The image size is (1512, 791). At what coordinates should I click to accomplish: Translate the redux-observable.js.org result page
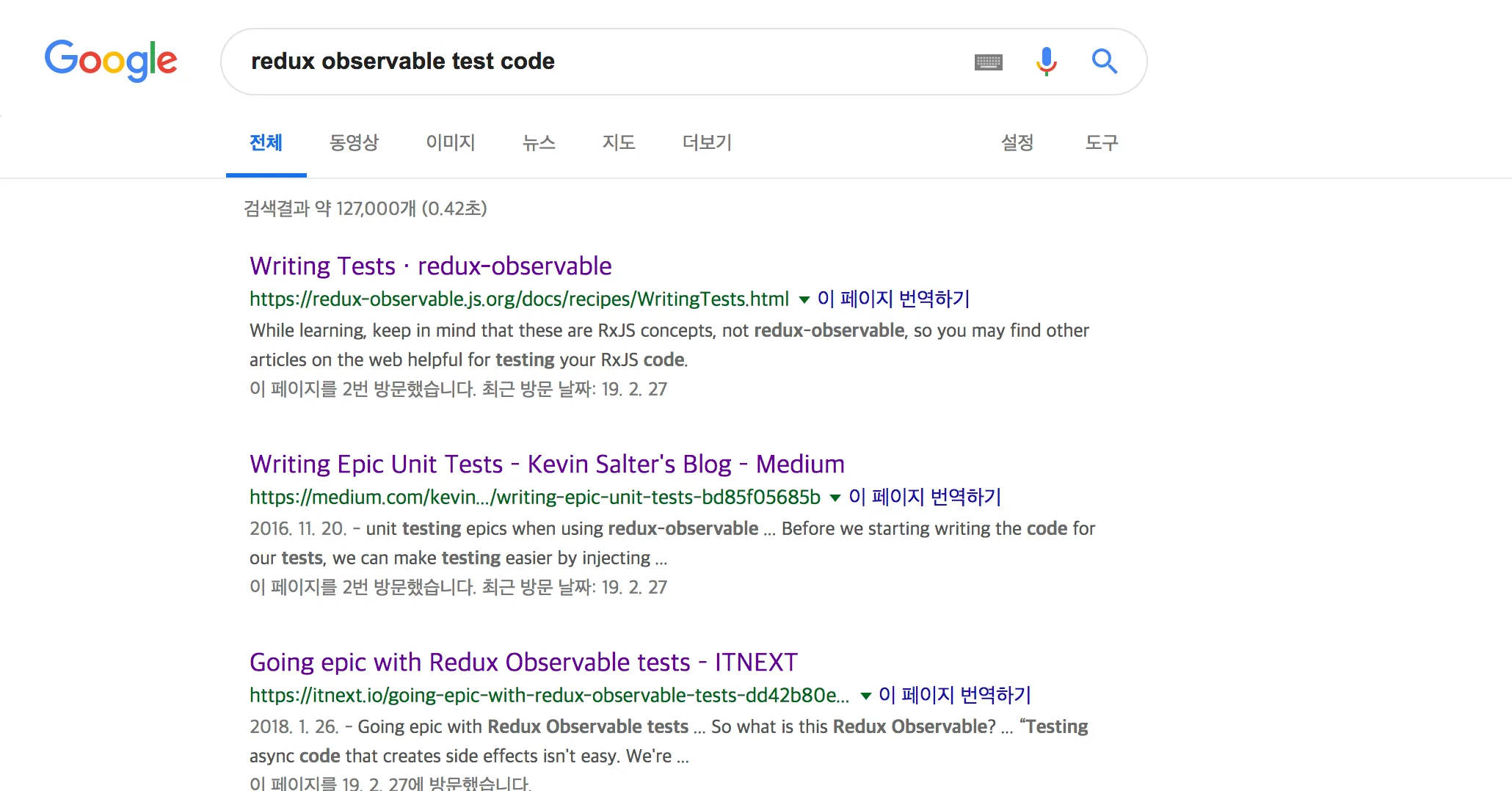(894, 299)
